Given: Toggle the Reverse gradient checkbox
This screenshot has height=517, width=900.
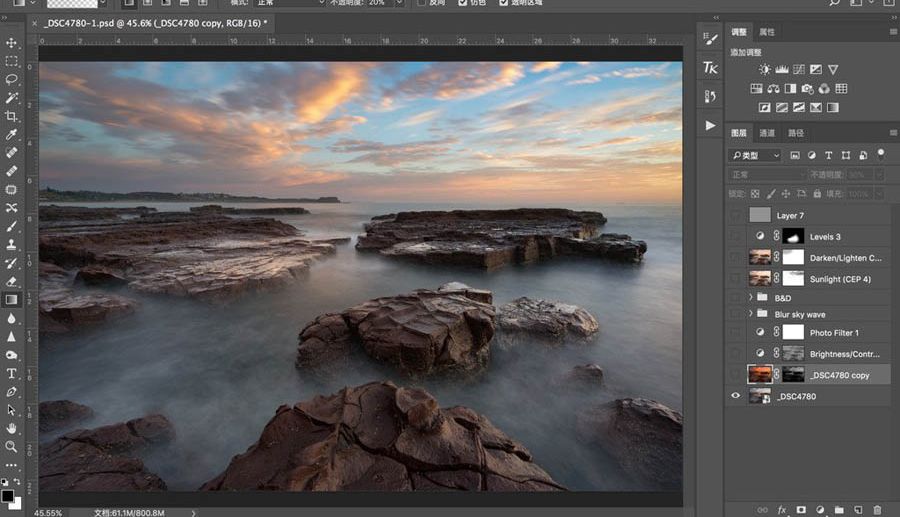Looking at the screenshot, I should (421, 2).
